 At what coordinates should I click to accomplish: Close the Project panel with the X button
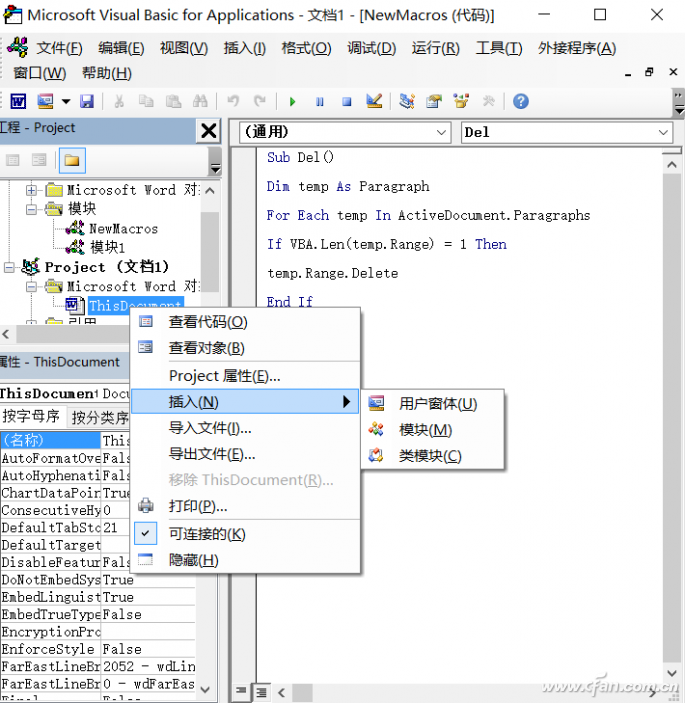(x=208, y=131)
